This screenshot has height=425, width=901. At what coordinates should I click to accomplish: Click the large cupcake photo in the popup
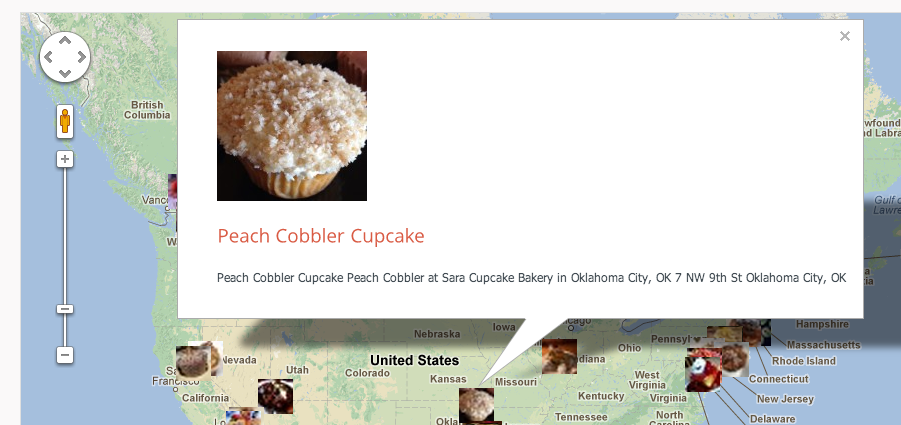[292, 126]
